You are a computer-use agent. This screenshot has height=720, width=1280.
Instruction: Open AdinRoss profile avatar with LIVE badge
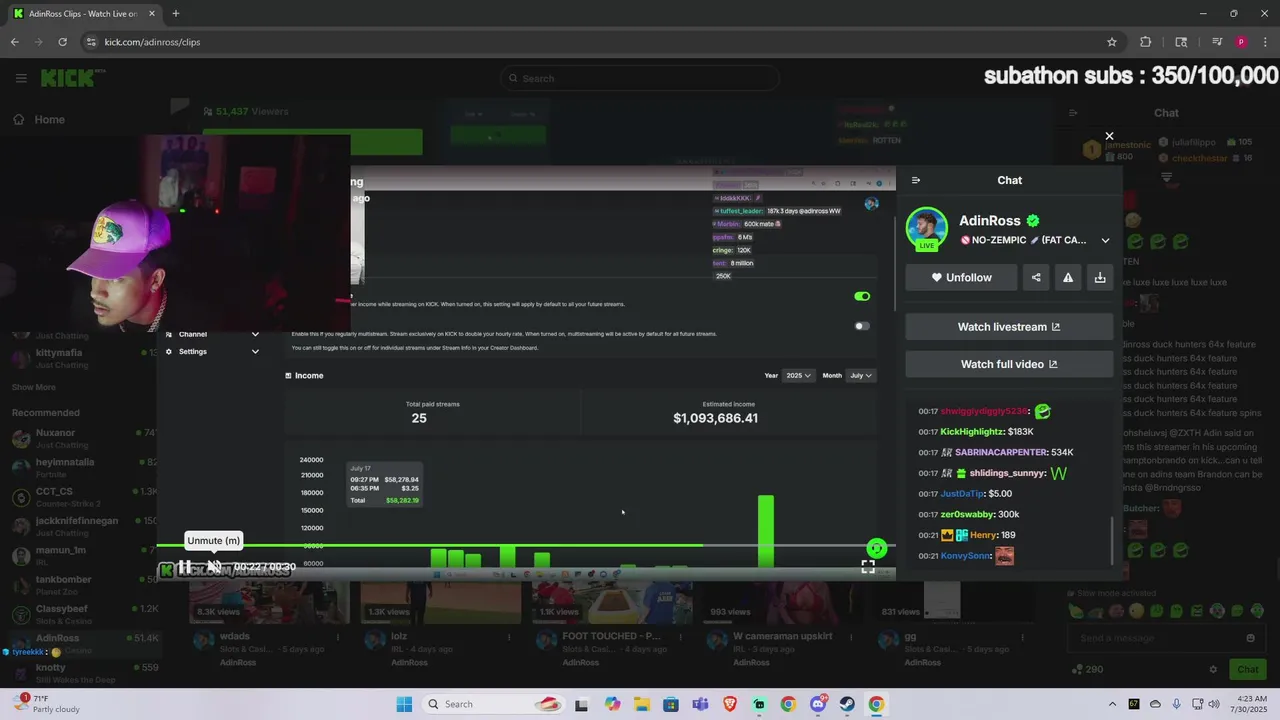point(926,229)
